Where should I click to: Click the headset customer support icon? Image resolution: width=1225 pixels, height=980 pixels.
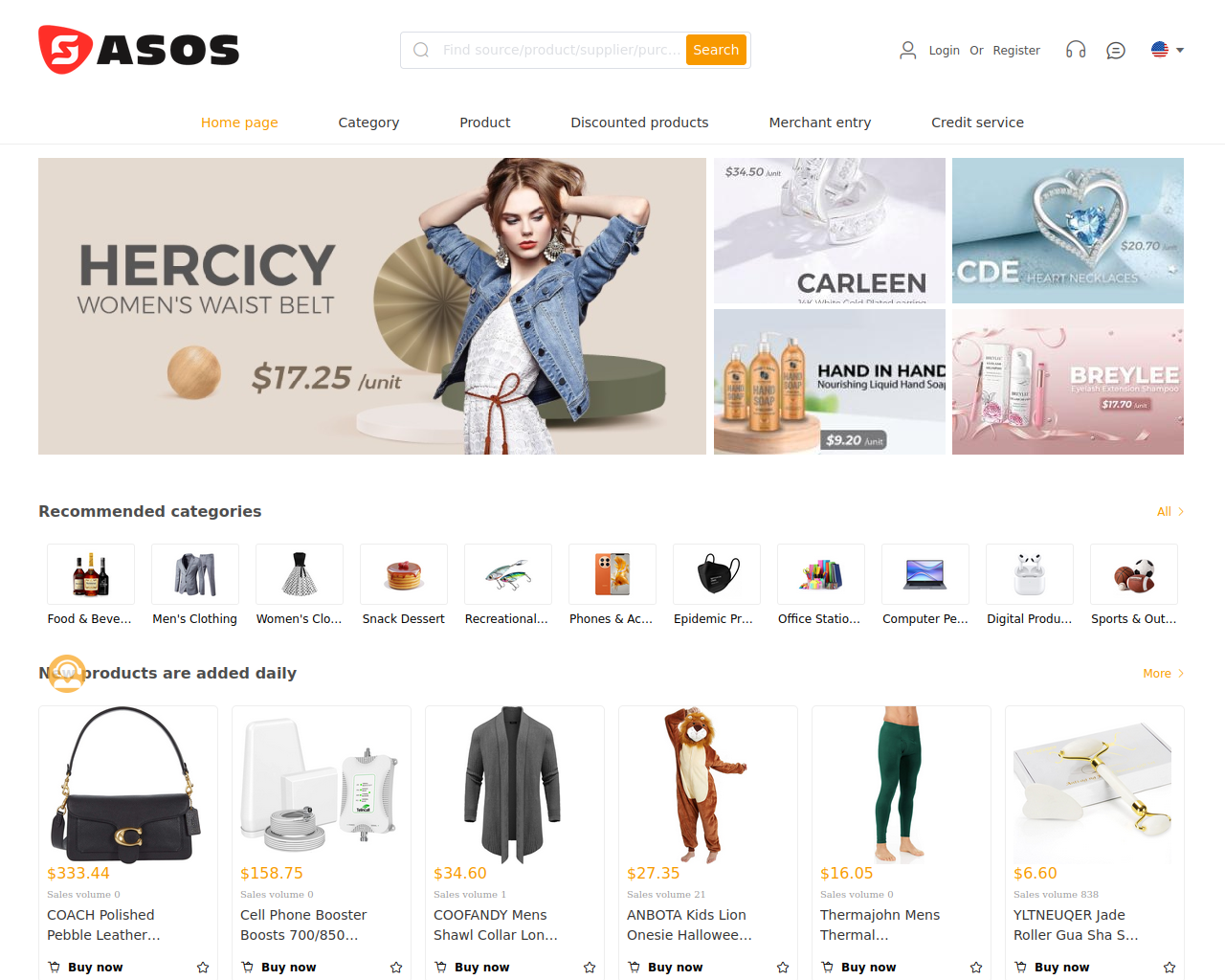tap(1076, 50)
